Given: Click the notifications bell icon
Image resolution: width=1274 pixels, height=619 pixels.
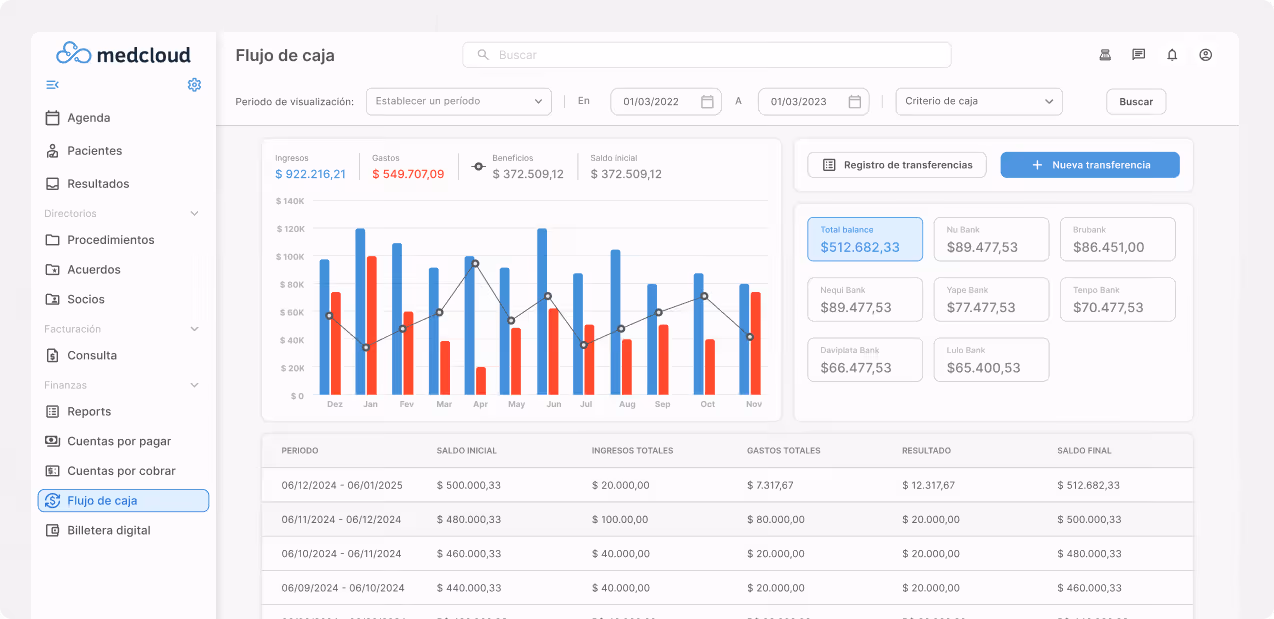Looking at the screenshot, I should coord(1171,55).
